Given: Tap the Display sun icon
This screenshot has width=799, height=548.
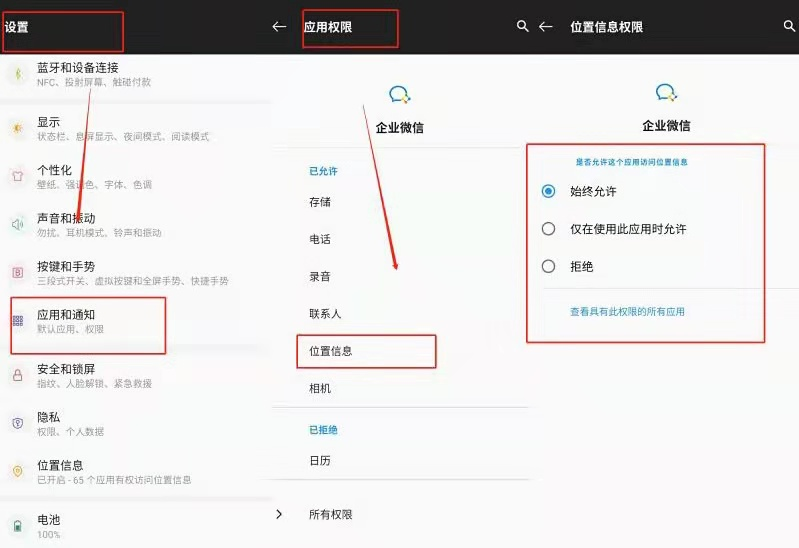Looking at the screenshot, I should [18, 128].
